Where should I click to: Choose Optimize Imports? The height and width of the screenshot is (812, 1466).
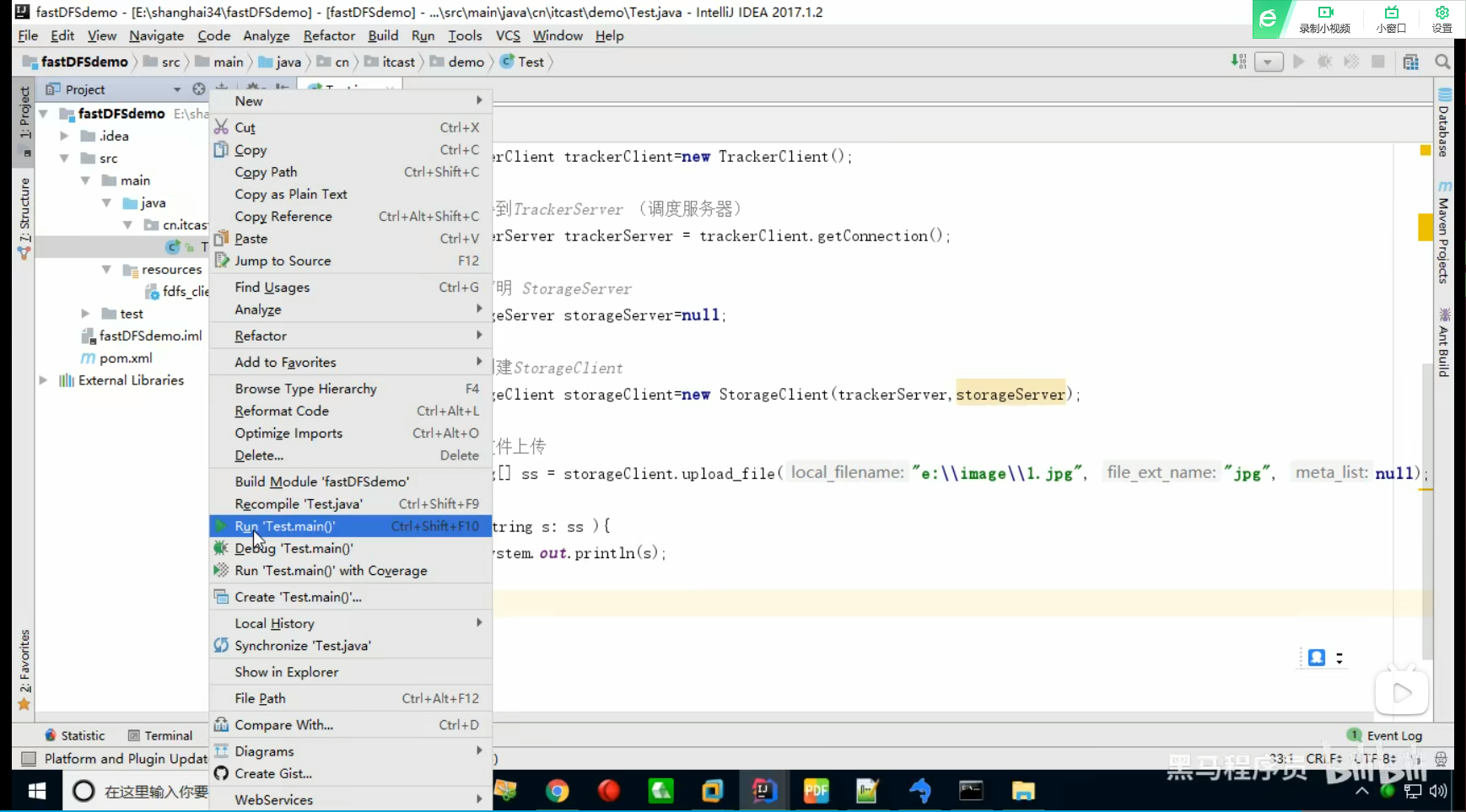point(350,433)
